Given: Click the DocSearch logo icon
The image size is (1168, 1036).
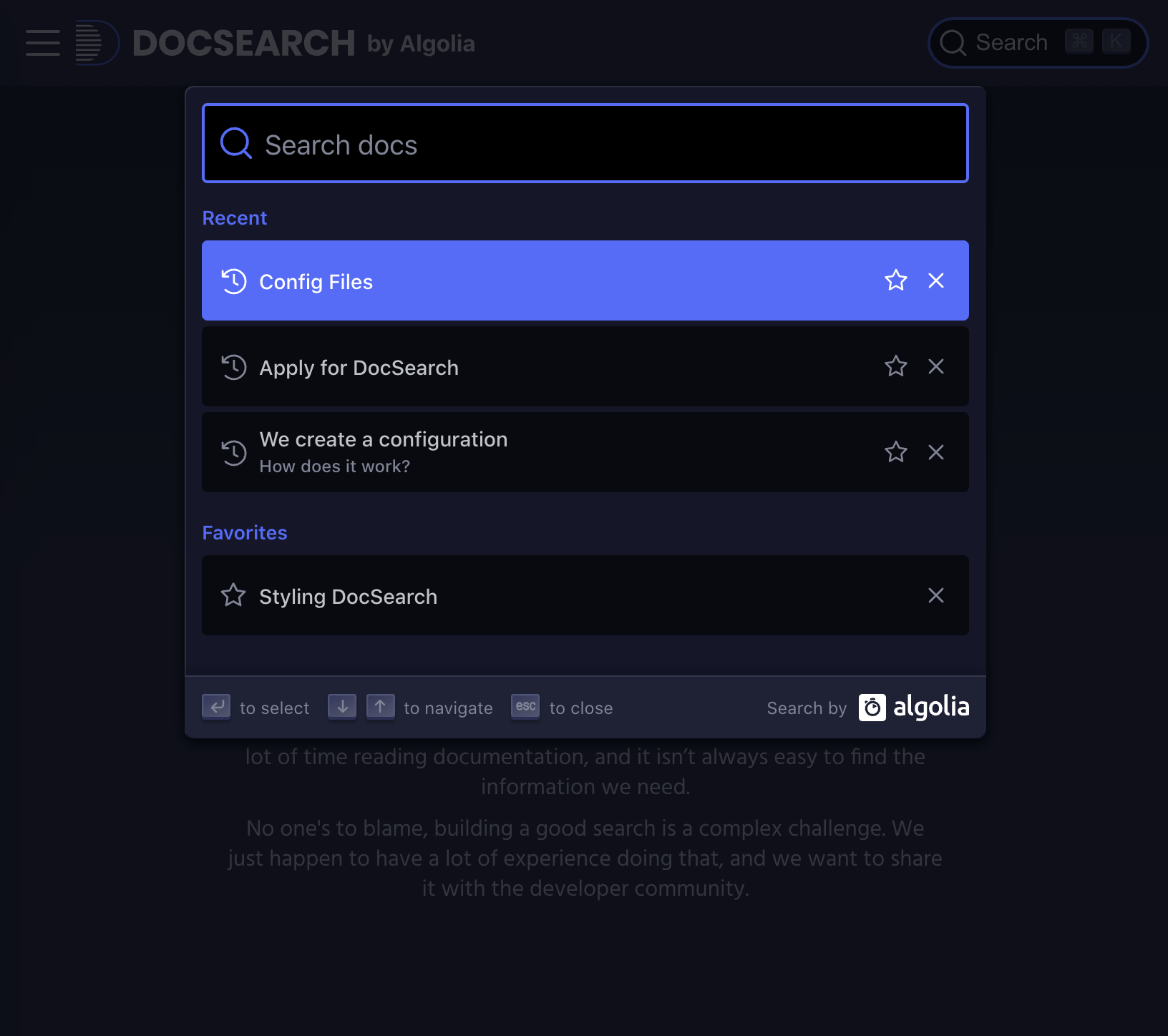Looking at the screenshot, I should [x=97, y=43].
